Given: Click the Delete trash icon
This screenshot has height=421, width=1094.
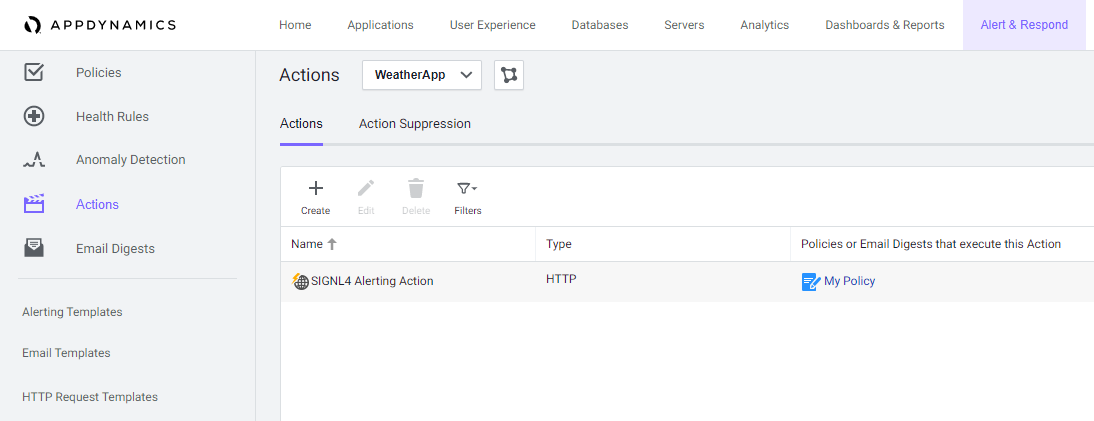Looking at the screenshot, I should (x=416, y=188).
